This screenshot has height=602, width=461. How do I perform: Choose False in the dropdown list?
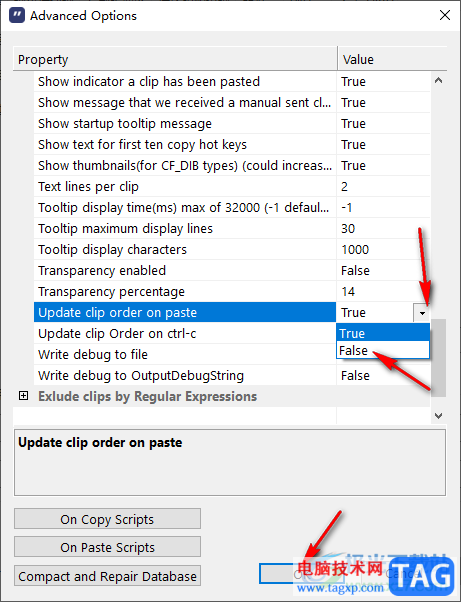[383, 351]
